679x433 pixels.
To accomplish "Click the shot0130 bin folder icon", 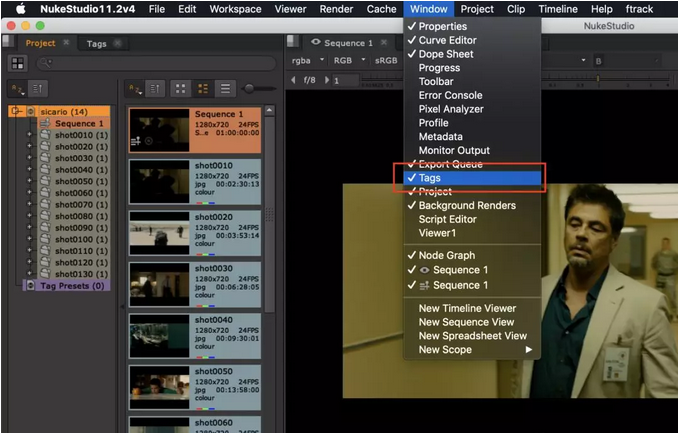I will pos(45,274).
